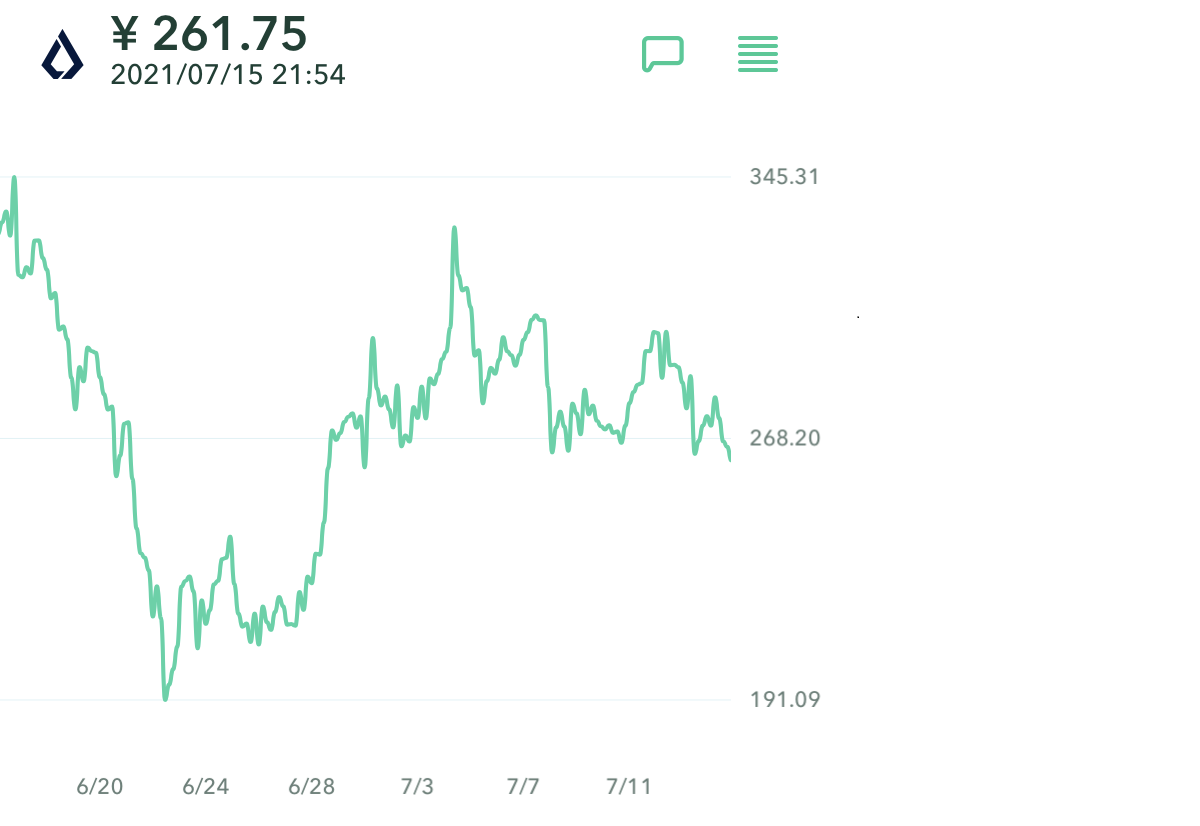1200x826 pixels.
Task: Click the Lisk logo icon
Action: coord(62,55)
